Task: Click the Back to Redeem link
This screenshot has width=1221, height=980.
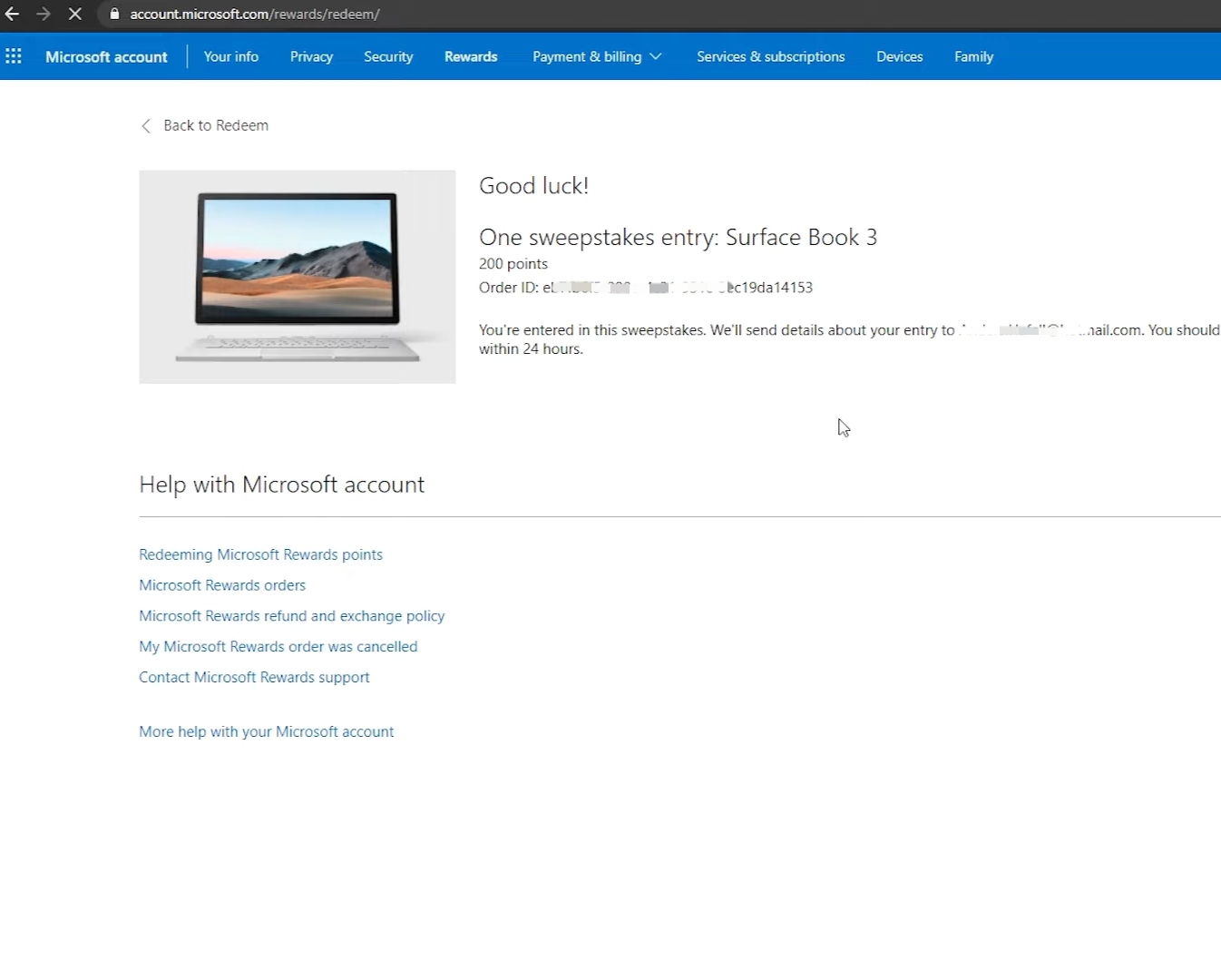Action: pos(216,125)
